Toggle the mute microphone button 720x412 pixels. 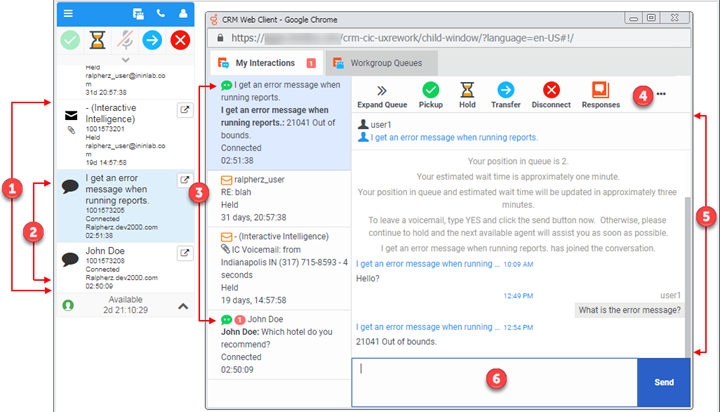(125, 41)
